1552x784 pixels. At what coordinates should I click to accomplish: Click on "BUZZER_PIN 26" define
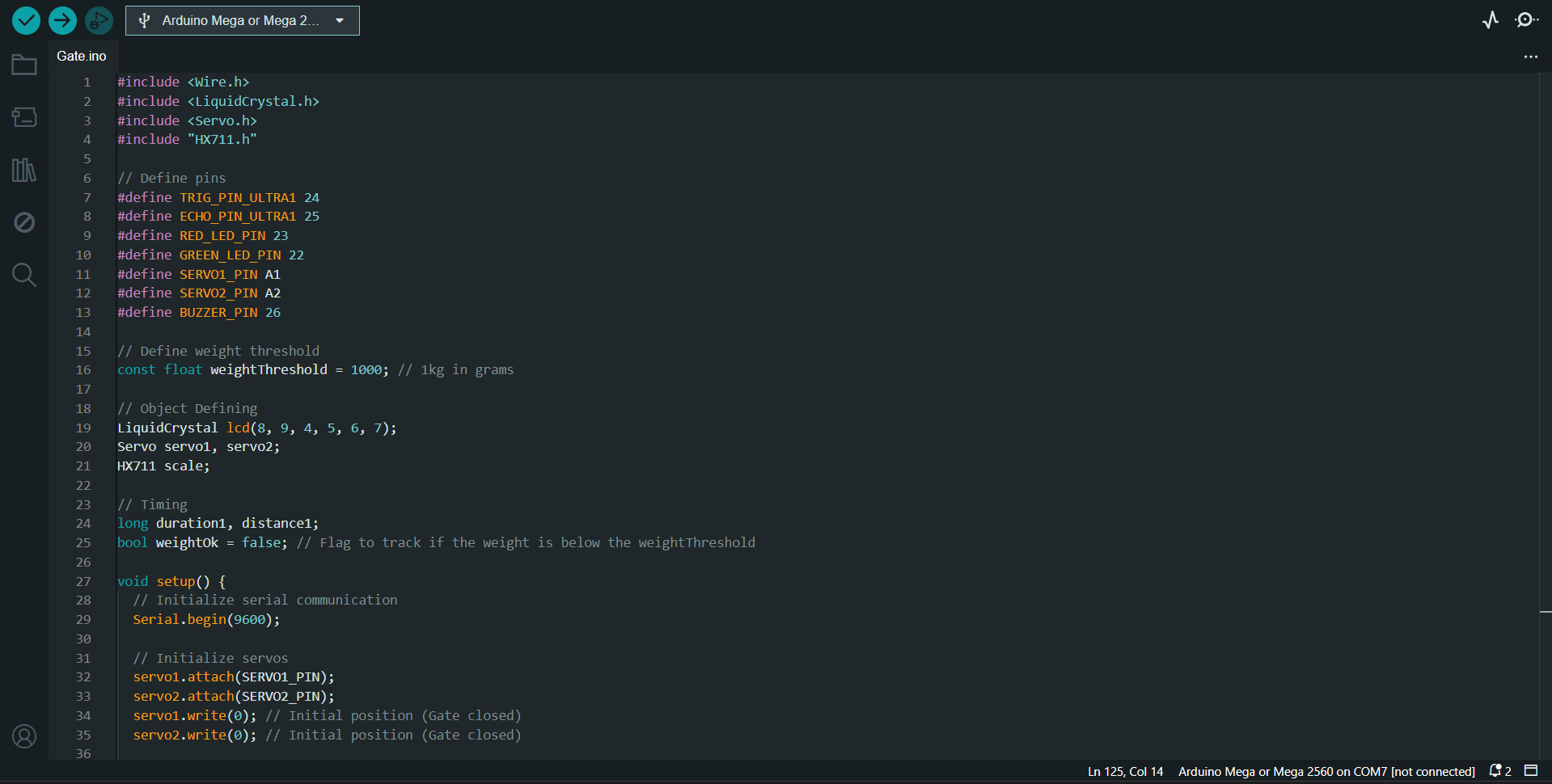230,313
